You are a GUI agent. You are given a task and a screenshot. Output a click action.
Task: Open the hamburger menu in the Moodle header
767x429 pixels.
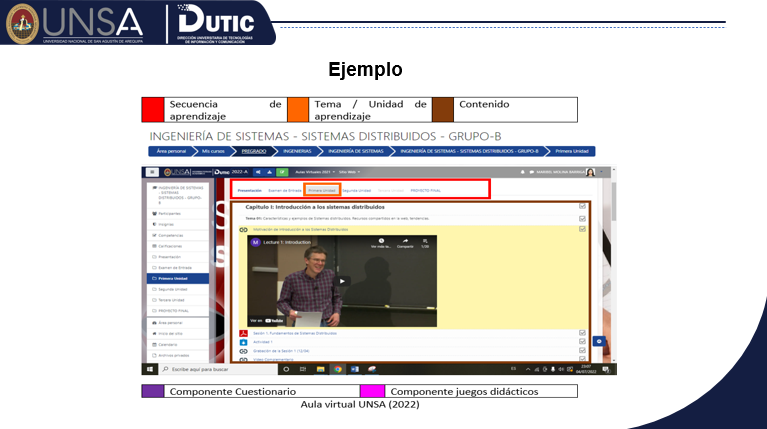(152, 172)
